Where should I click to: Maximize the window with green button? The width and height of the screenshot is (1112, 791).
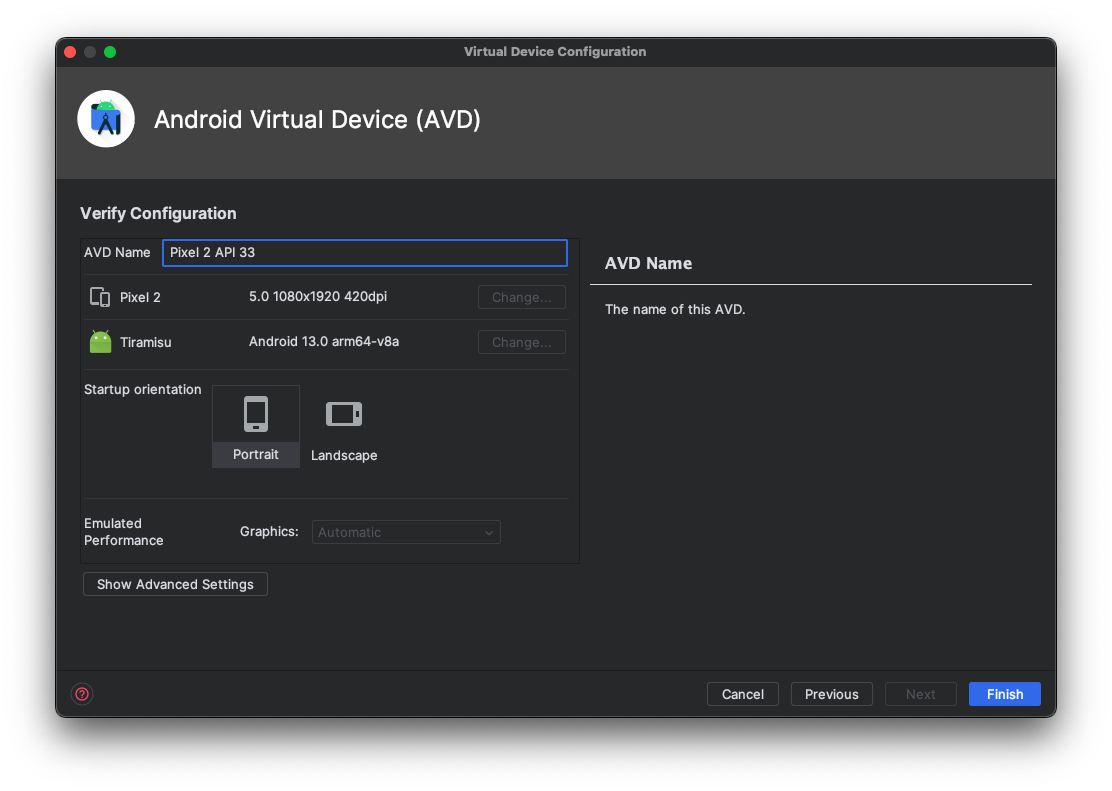(110, 52)
